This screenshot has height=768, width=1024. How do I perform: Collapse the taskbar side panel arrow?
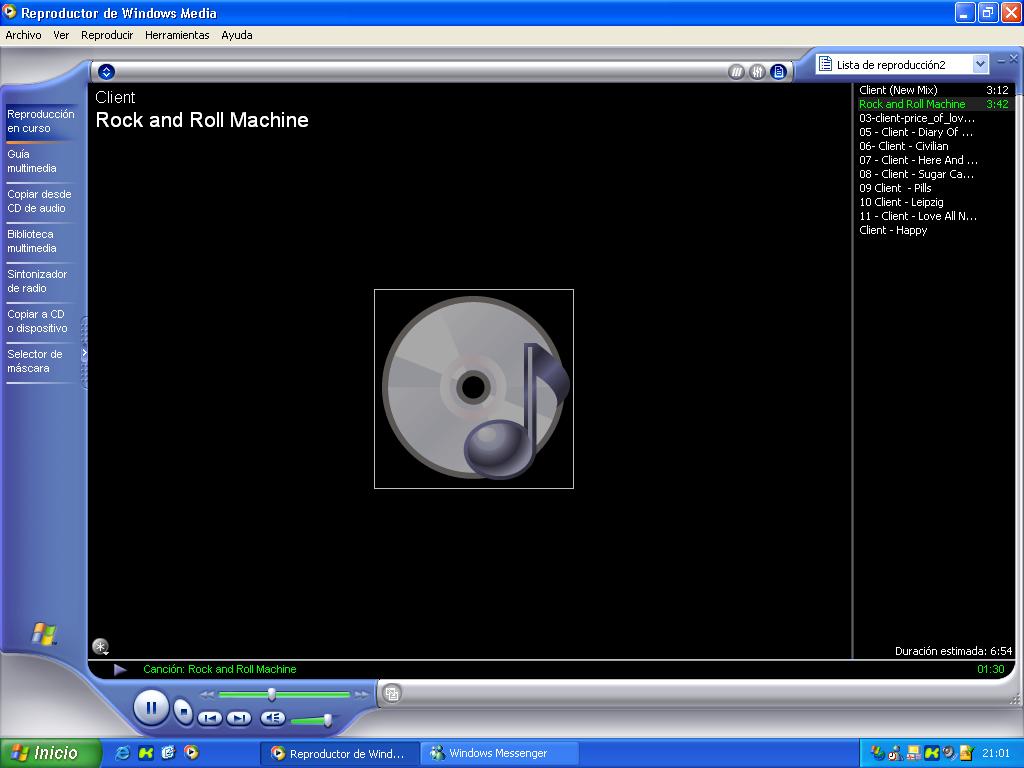84,353
